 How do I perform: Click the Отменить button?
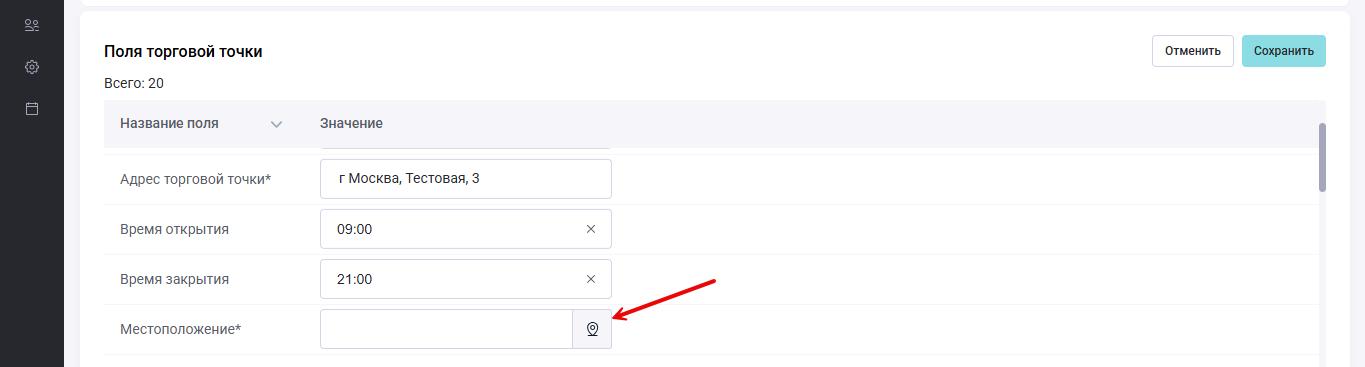[1193, 51]
